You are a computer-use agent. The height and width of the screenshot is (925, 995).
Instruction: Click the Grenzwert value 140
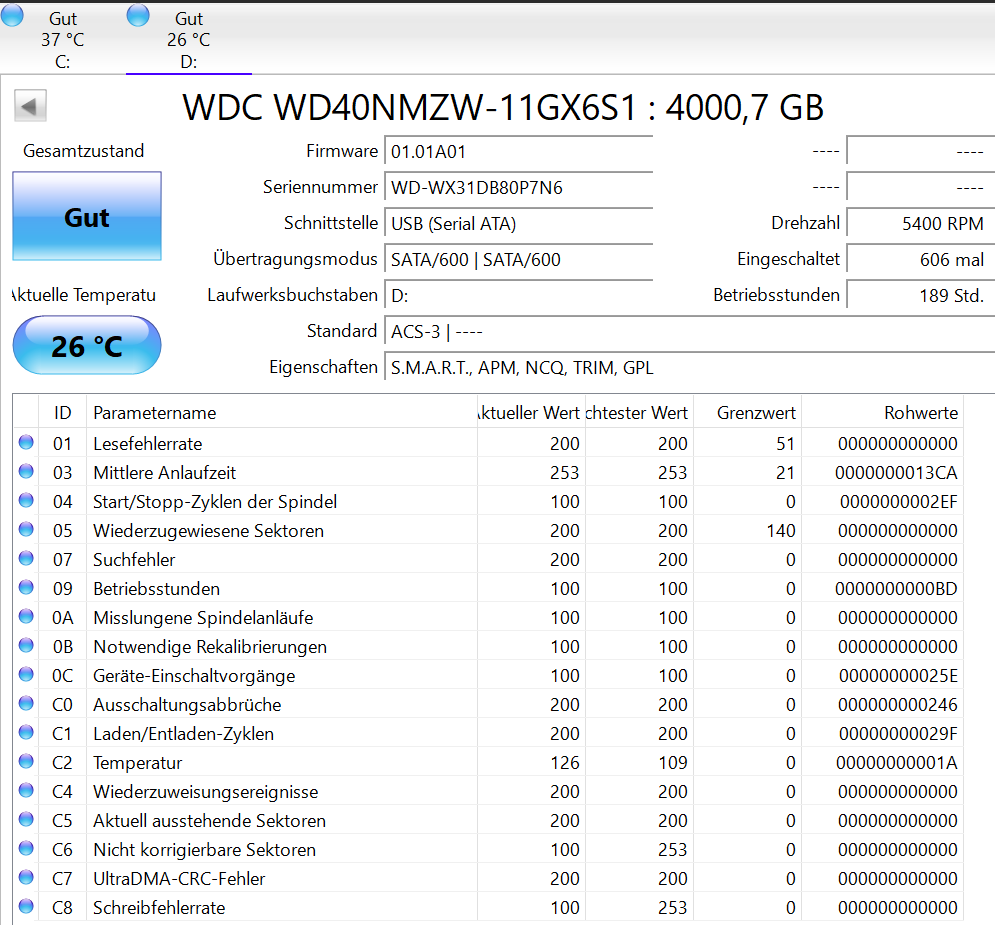(x=781, y=530)
